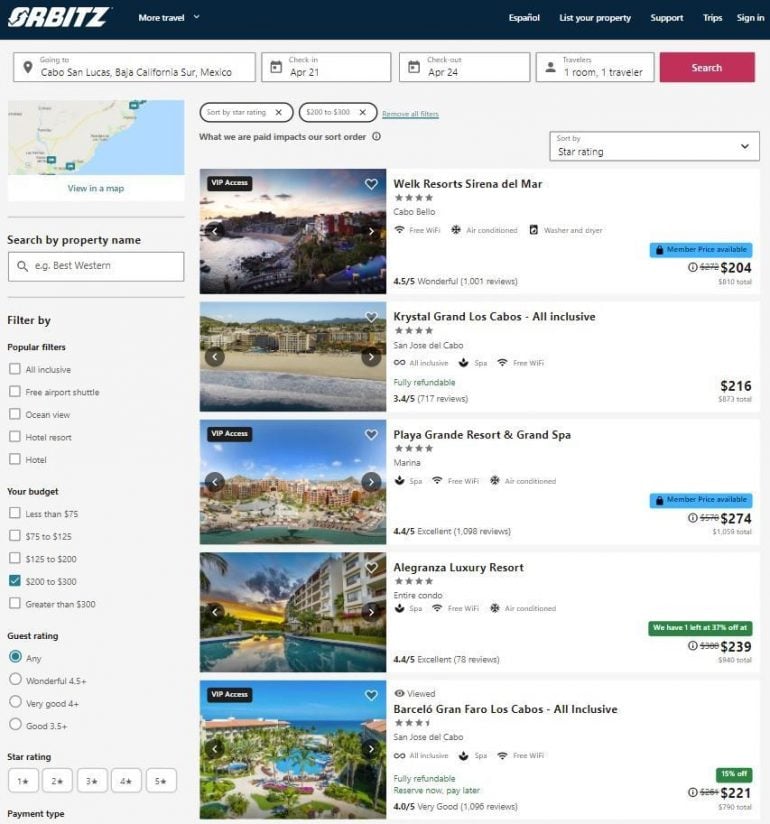The width and height of the screenshot is (770, 824).
Task: Click the search by property name field
Action: [x=96, y=266]
